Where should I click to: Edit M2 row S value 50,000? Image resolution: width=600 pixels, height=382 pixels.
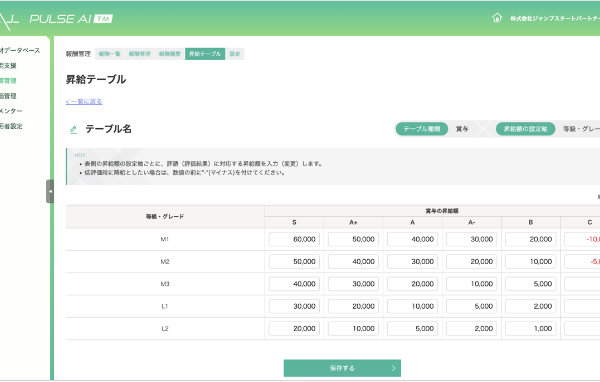(x=294, y=261)
